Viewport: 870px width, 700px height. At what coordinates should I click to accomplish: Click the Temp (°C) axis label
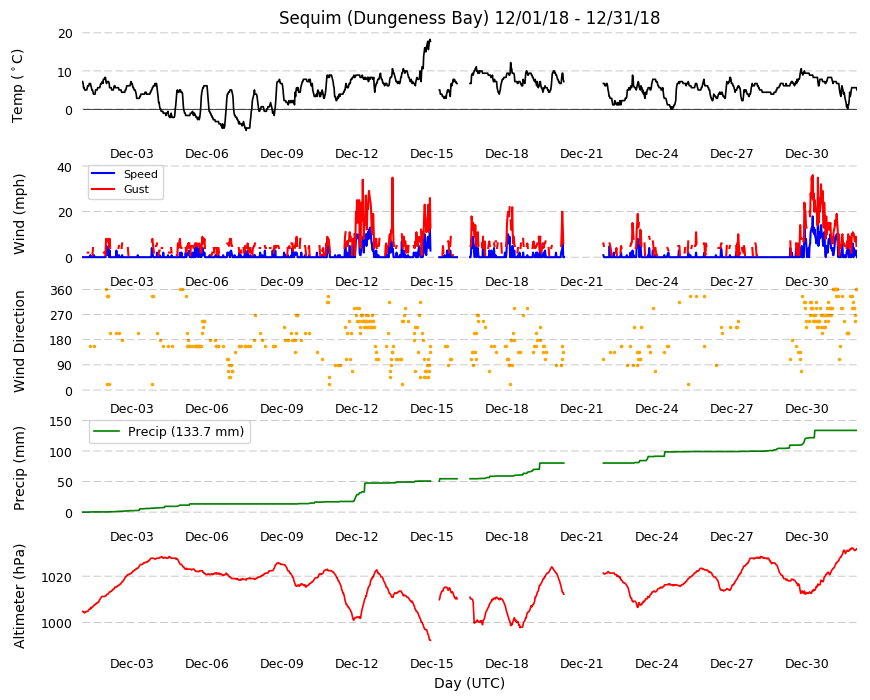(x=18, y=85)
